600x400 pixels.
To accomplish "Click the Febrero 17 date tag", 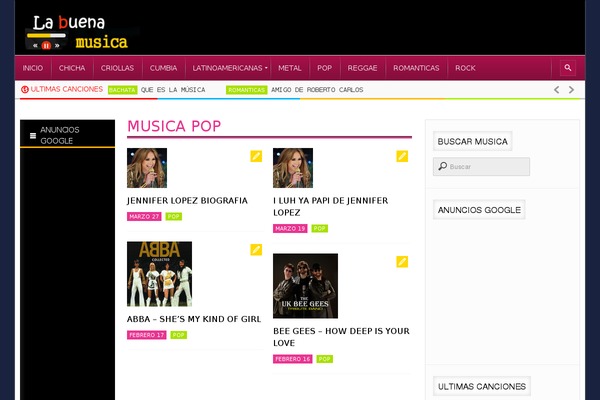I will (147, 335).
